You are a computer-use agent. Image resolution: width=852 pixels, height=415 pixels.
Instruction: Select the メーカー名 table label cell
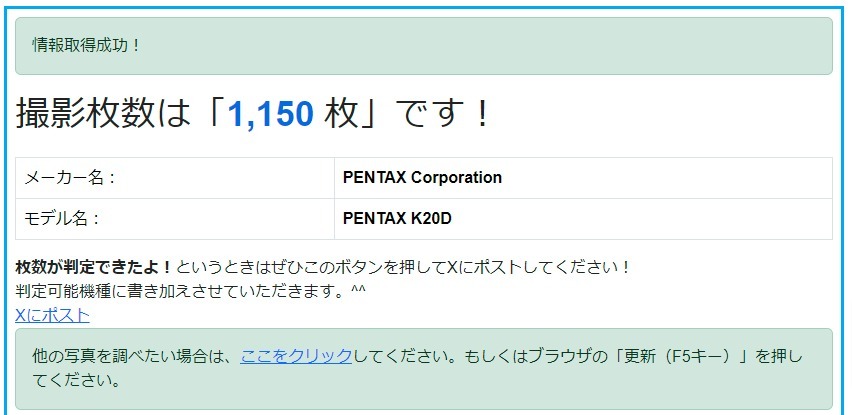point(175,178)
